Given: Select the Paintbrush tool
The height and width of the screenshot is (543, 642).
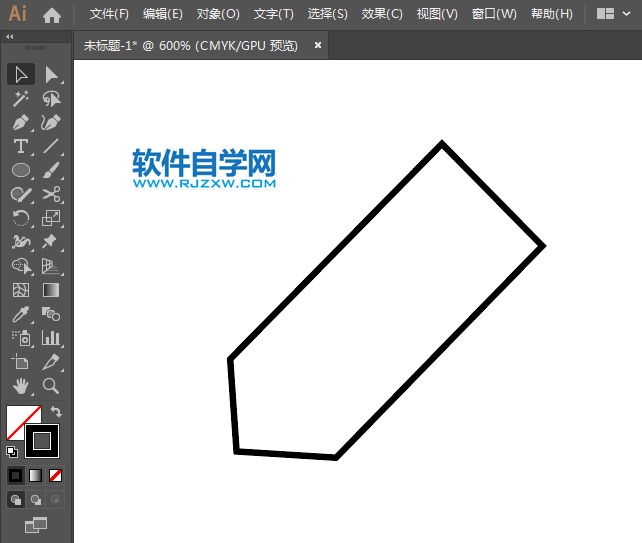Looking at the screenshot, I should [51, 170].
